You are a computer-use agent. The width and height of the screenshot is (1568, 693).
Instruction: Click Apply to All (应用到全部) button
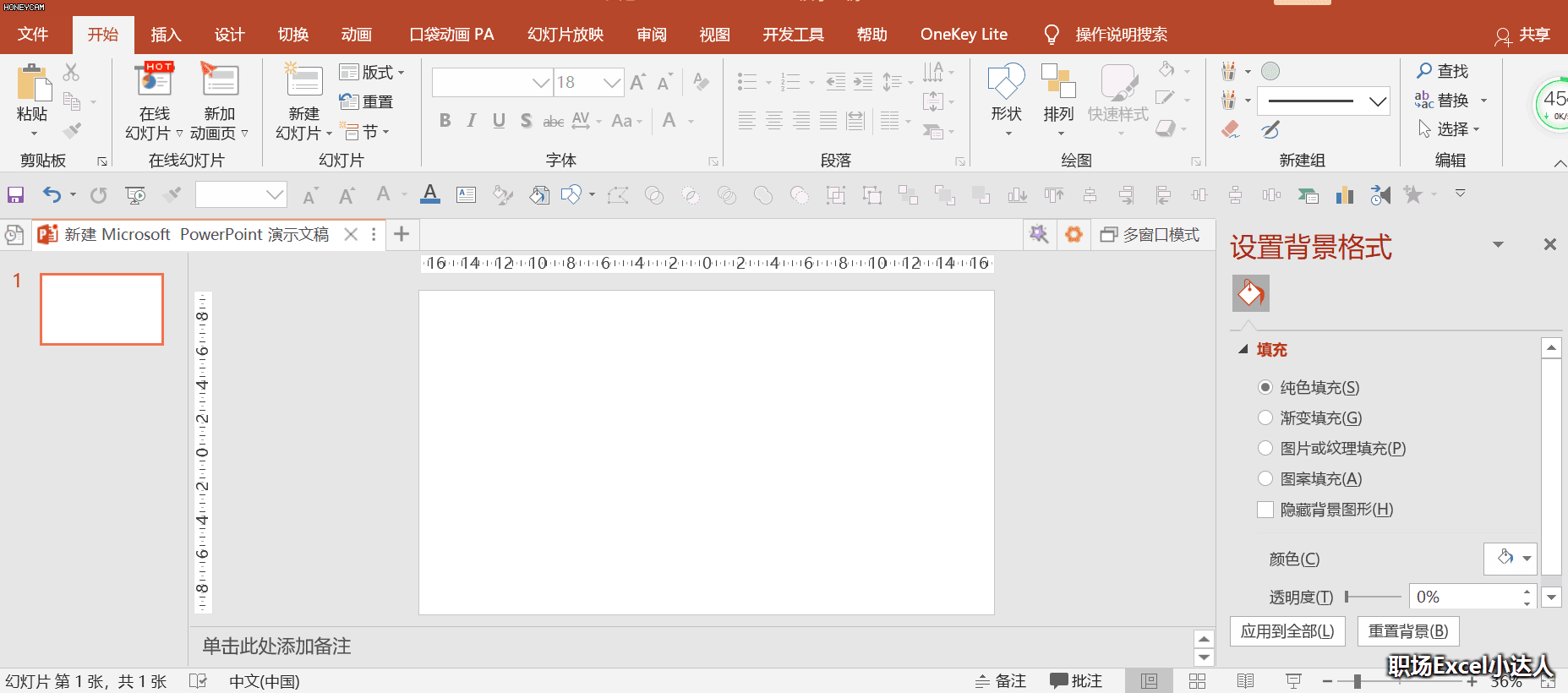coord(1287,631)
